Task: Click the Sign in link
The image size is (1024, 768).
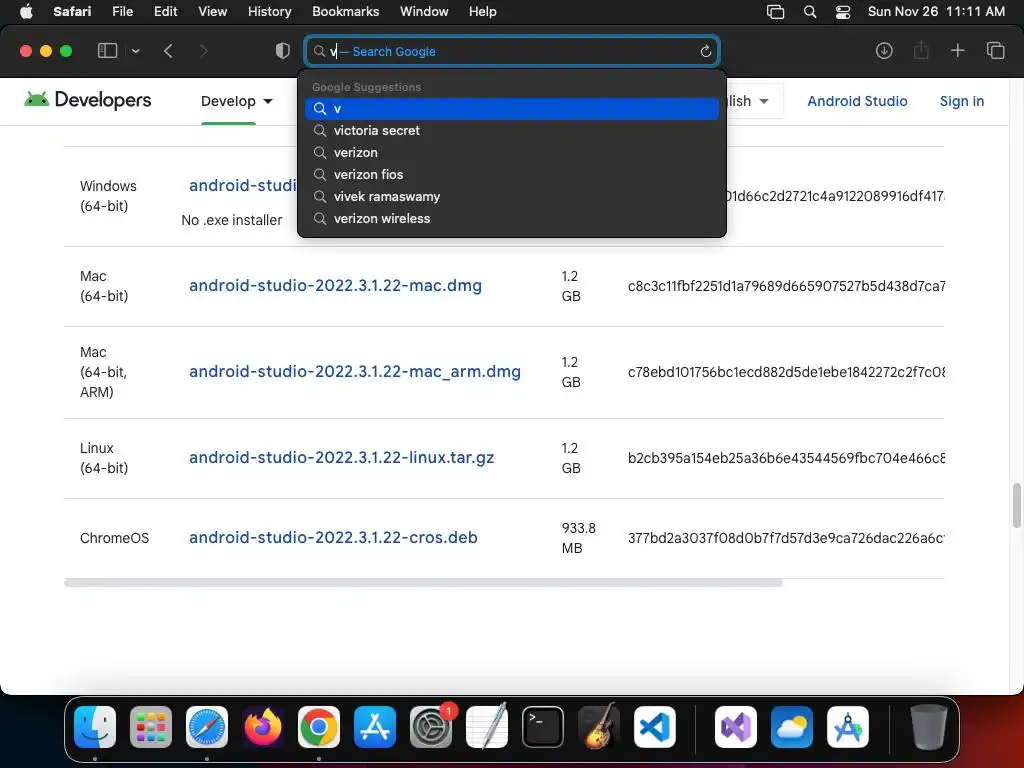Action: [961, 101]
